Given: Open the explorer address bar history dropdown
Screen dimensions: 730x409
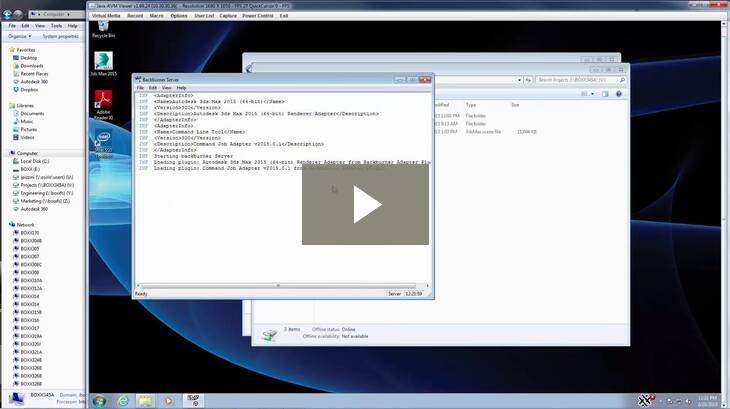Looking at the screenshot, I should coord(519,80).
